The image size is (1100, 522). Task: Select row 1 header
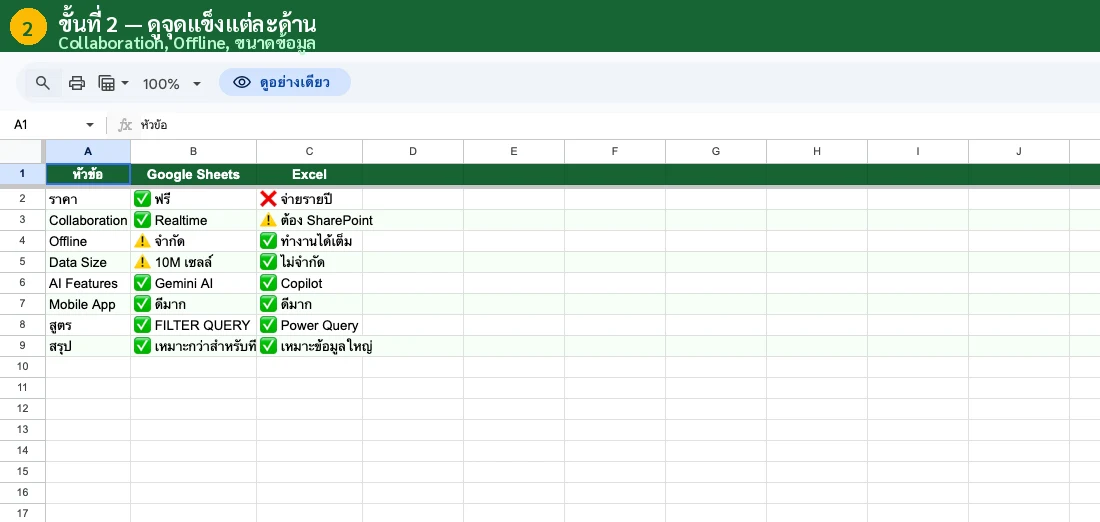click(x=22, y=174)
